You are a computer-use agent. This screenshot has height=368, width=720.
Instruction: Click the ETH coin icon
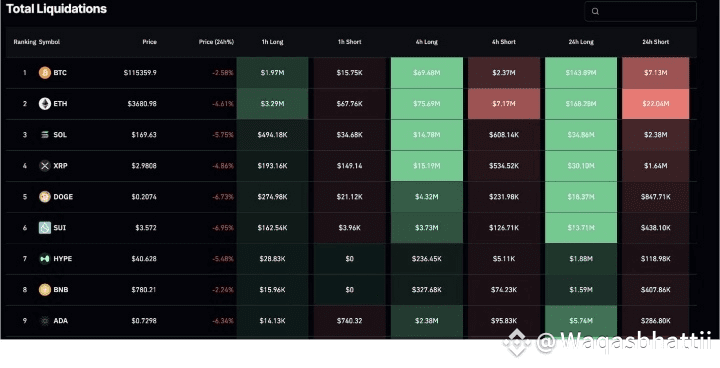pyautogui.click(x=45, y=103)
